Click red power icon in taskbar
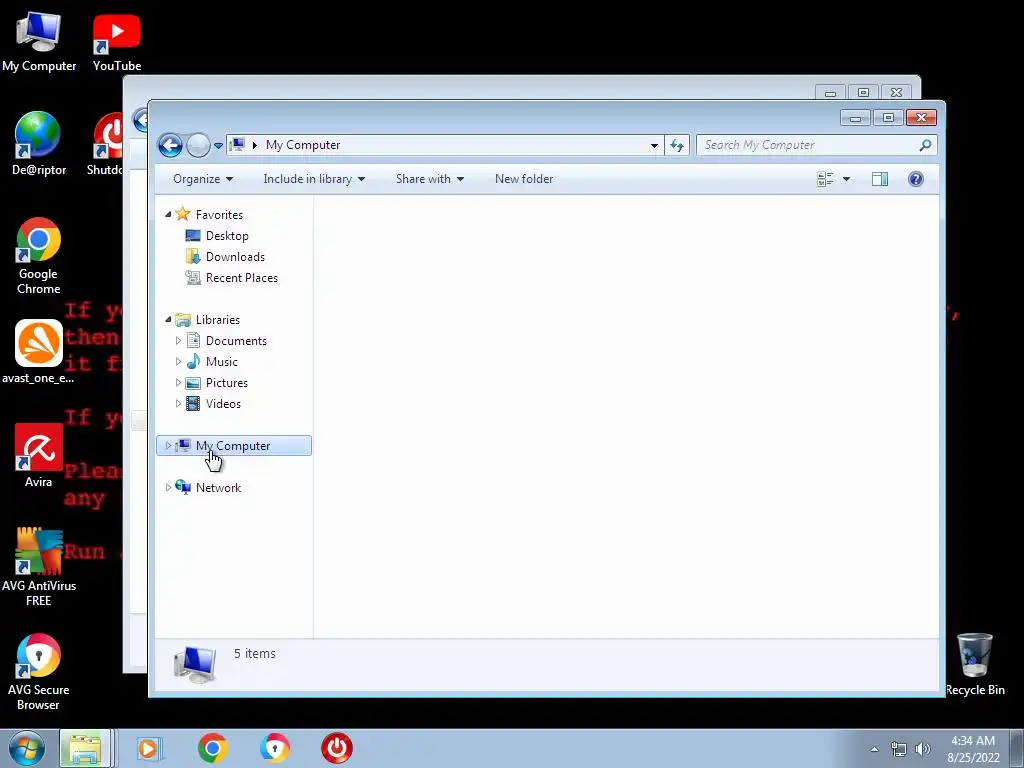 click(x=337, y=748)
